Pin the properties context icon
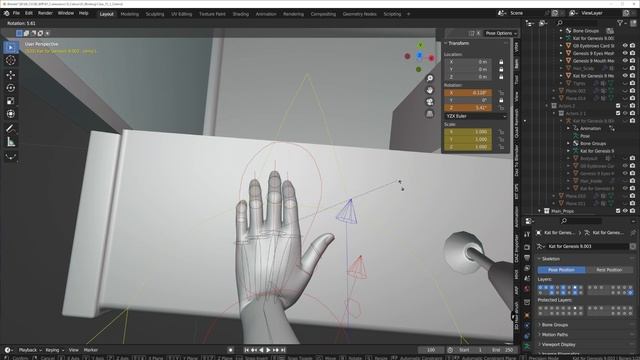Image resolution: width=640 pixels, height=360 pixels. click(633, 233)
